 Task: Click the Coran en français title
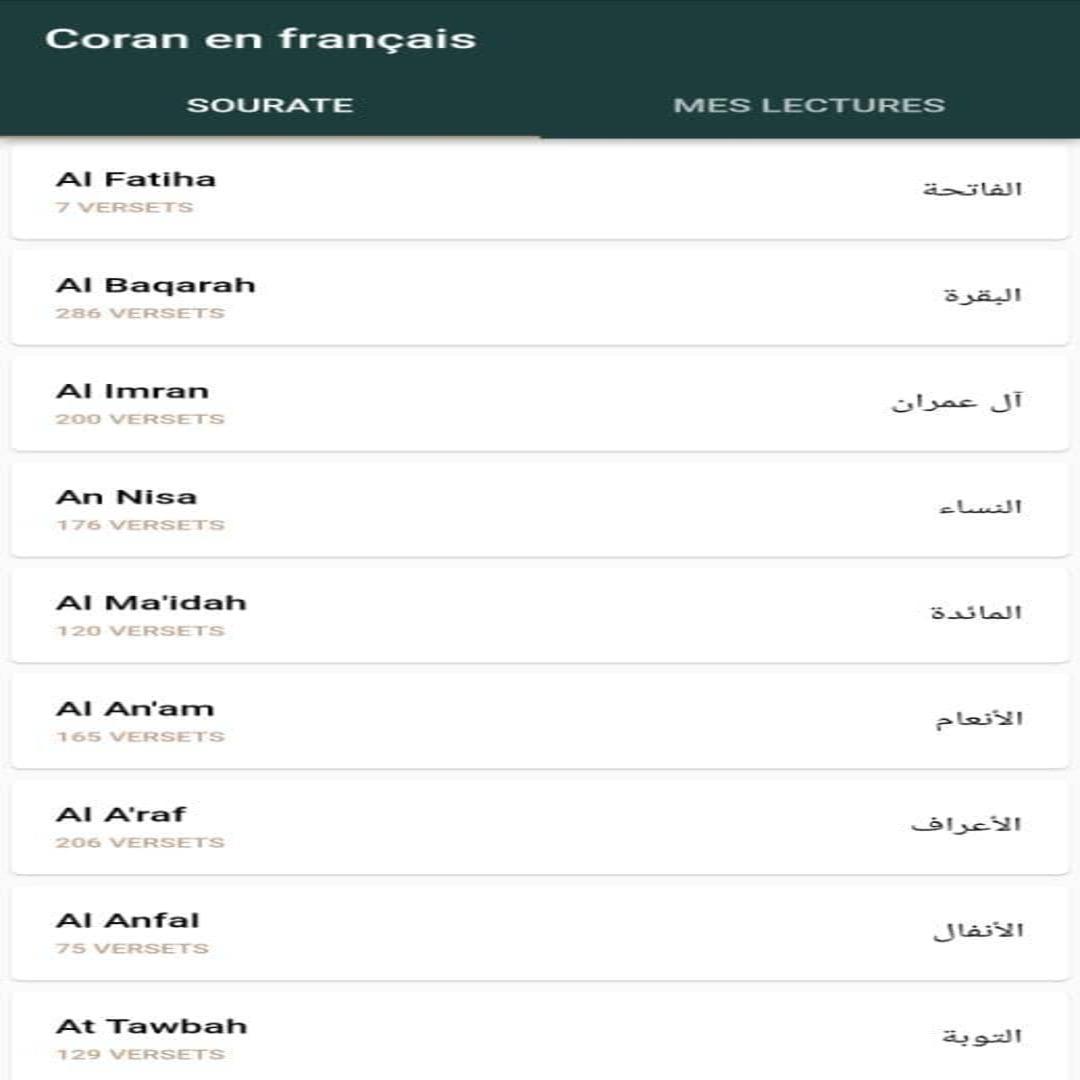coord(260,39)
